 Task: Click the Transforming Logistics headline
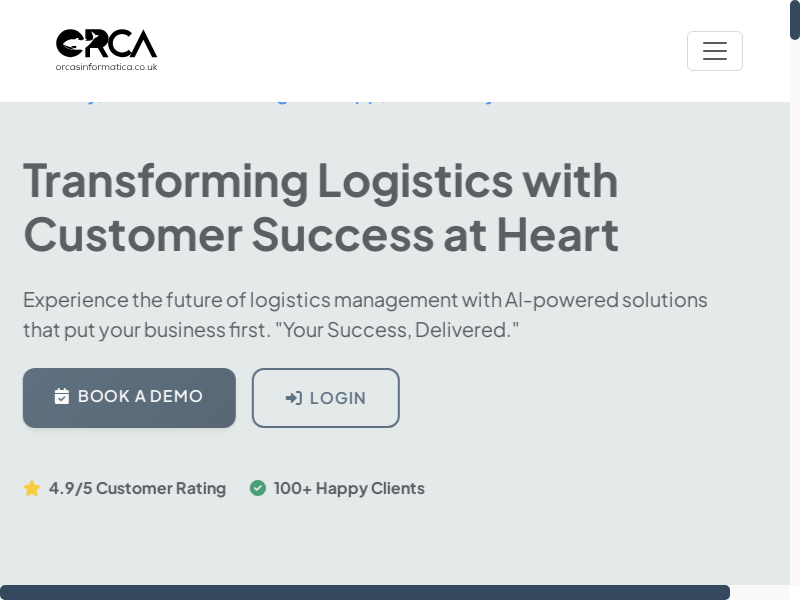coord(320,180)
